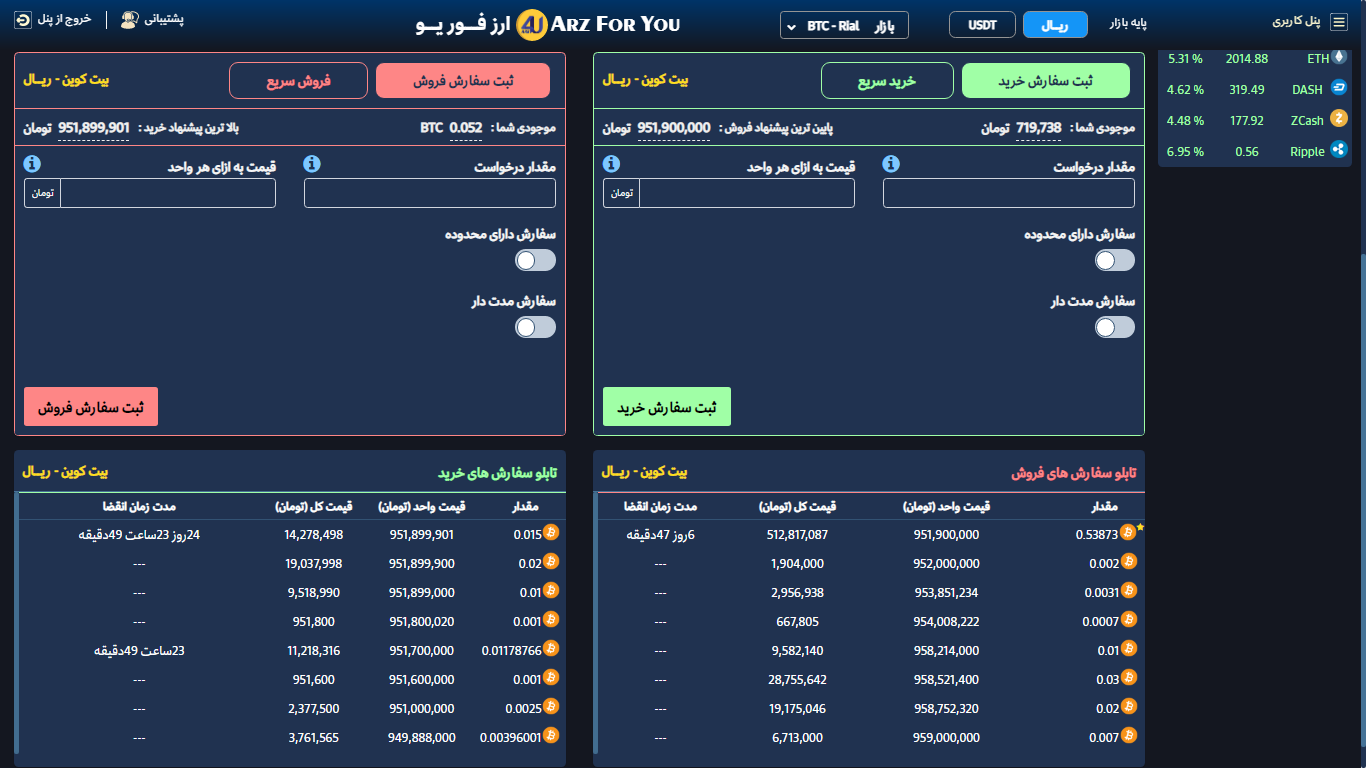Open the BTC - Rial market dropdown

[843, 25]
